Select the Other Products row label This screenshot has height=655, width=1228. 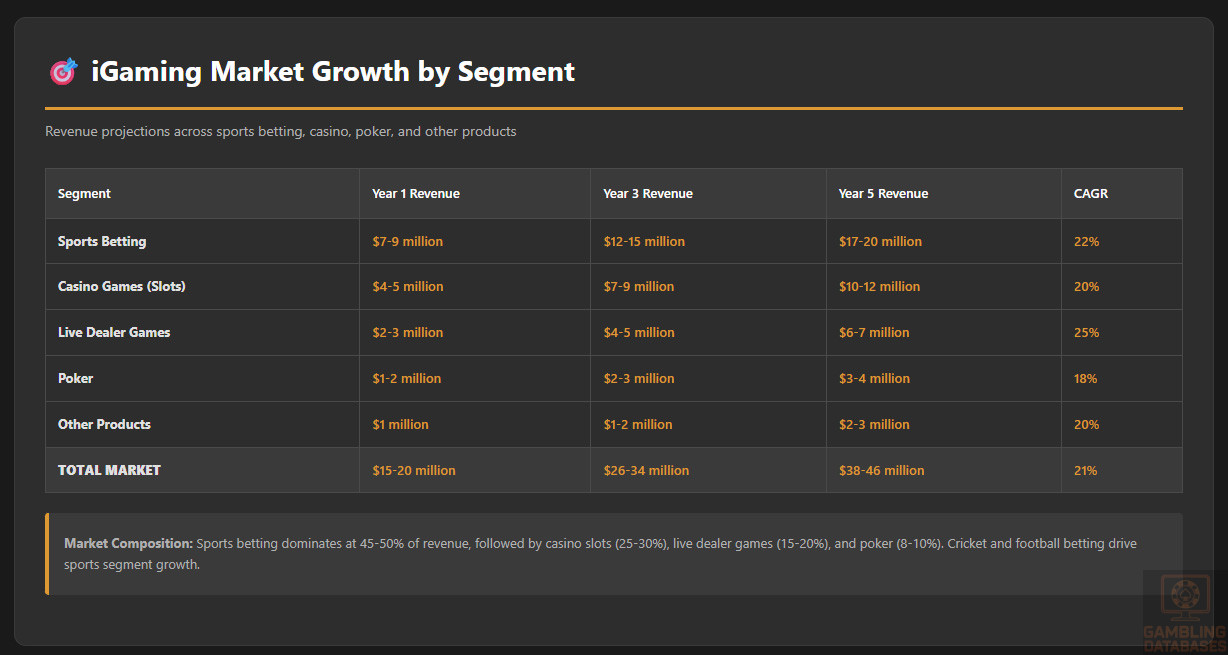(104, 425)
